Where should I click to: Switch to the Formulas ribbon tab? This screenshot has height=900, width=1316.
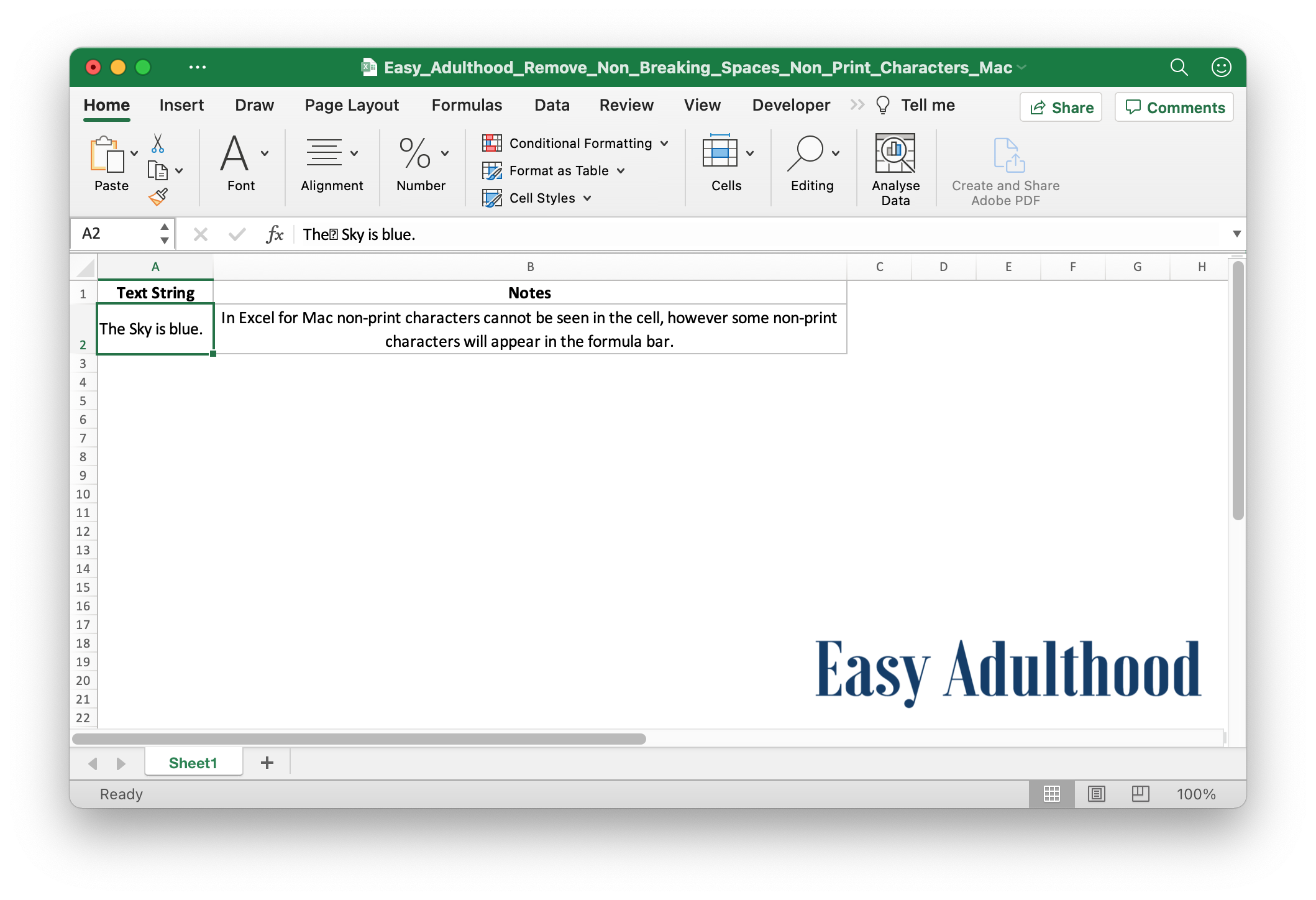coord(467,105)
